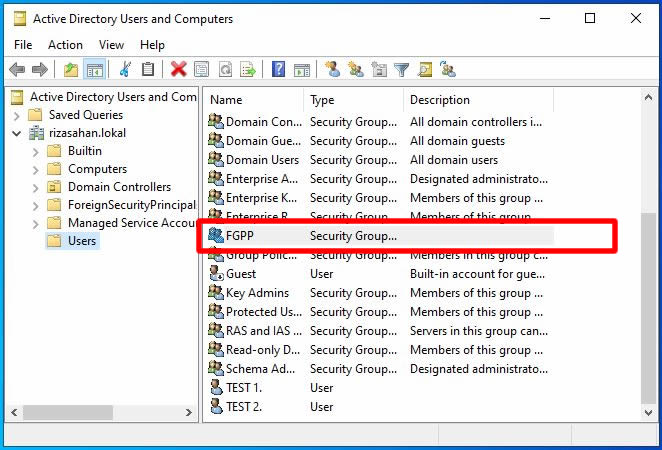The height and width of the screenshot is (450, 662).
Task: Select the Builtin tree item
Action: (x=84, y=151)
